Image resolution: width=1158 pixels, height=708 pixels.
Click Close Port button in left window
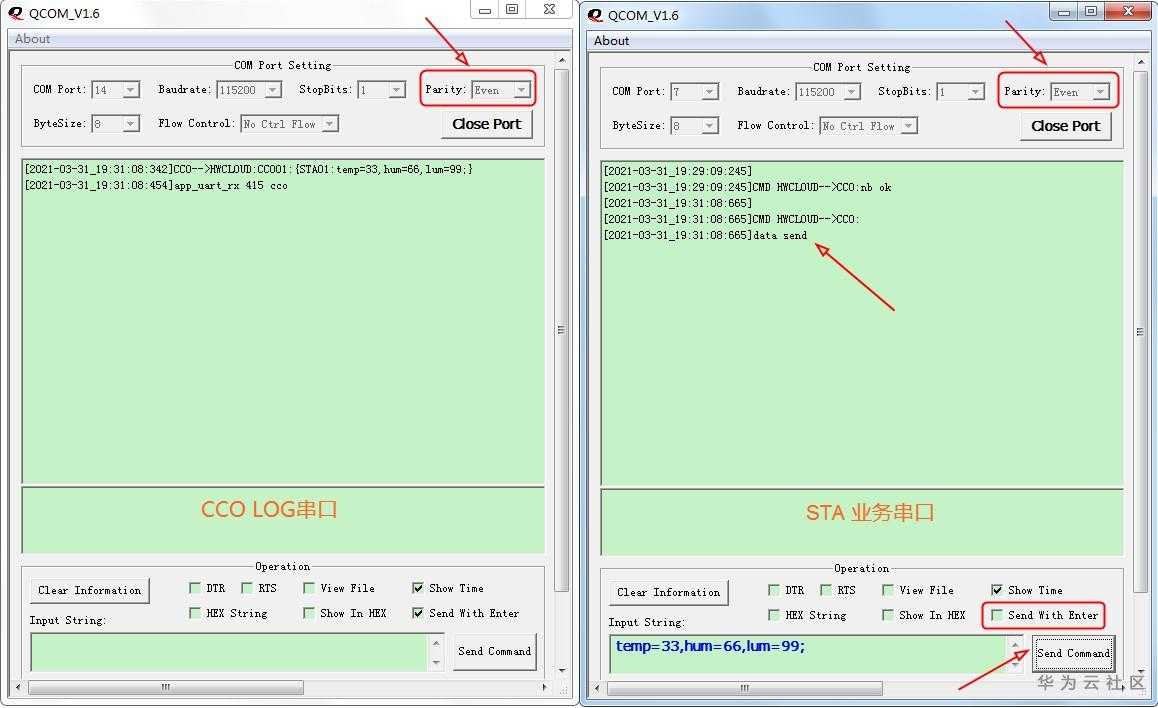[x=487, y=124]
